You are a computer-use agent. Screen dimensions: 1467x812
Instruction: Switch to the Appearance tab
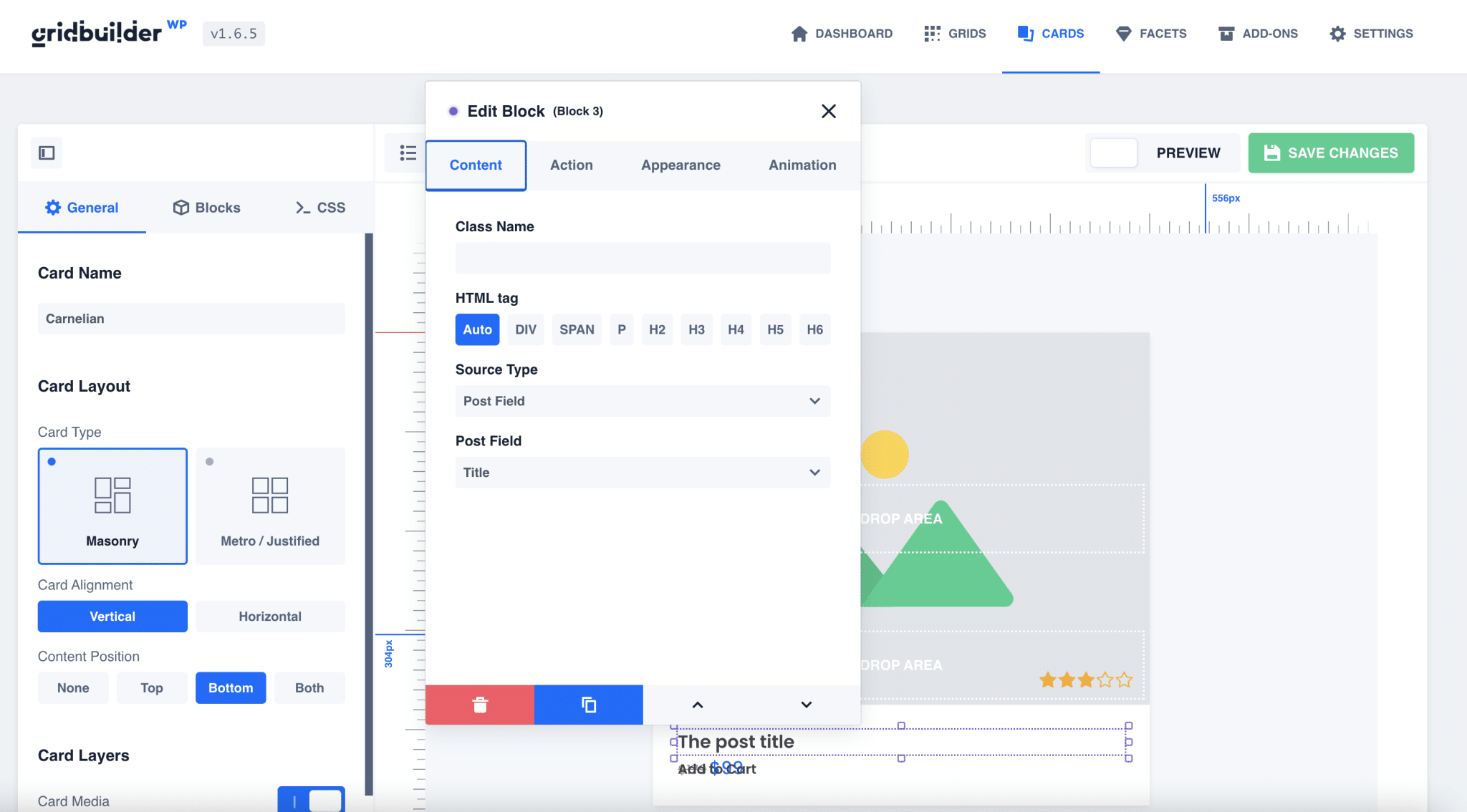pyautogui.click(x=680, y=165)
